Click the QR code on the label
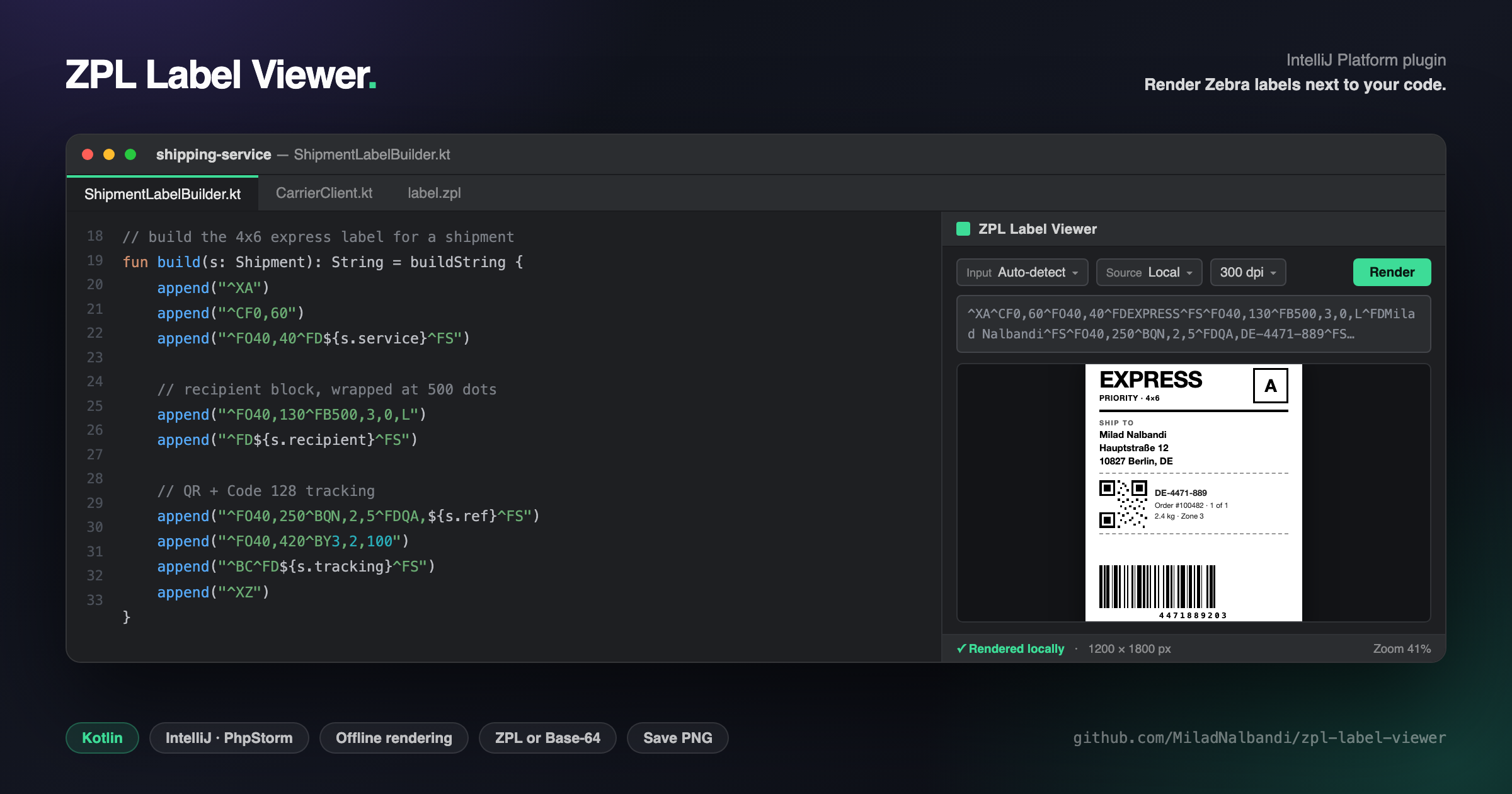Viewport: 1512px width, 794px height. [1123, 504]
